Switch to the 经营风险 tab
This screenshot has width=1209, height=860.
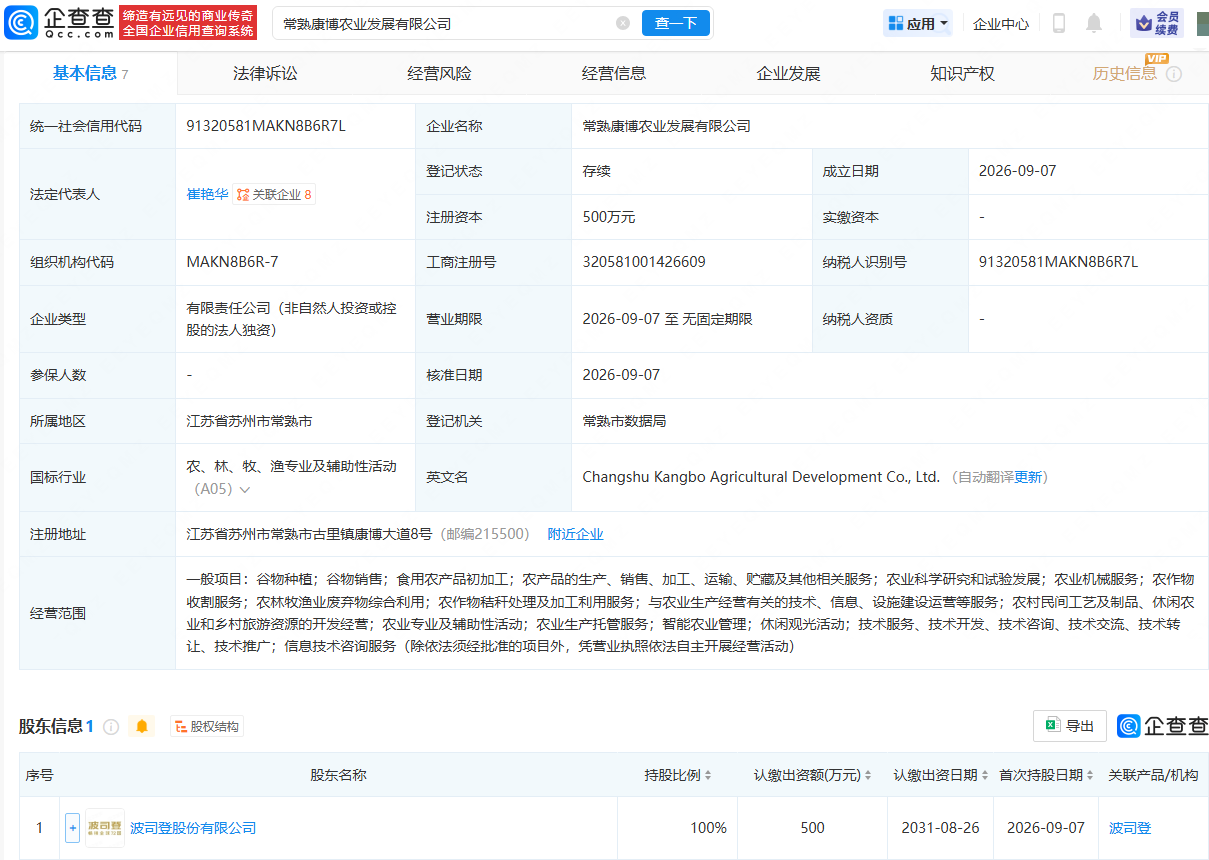[439, 73]
